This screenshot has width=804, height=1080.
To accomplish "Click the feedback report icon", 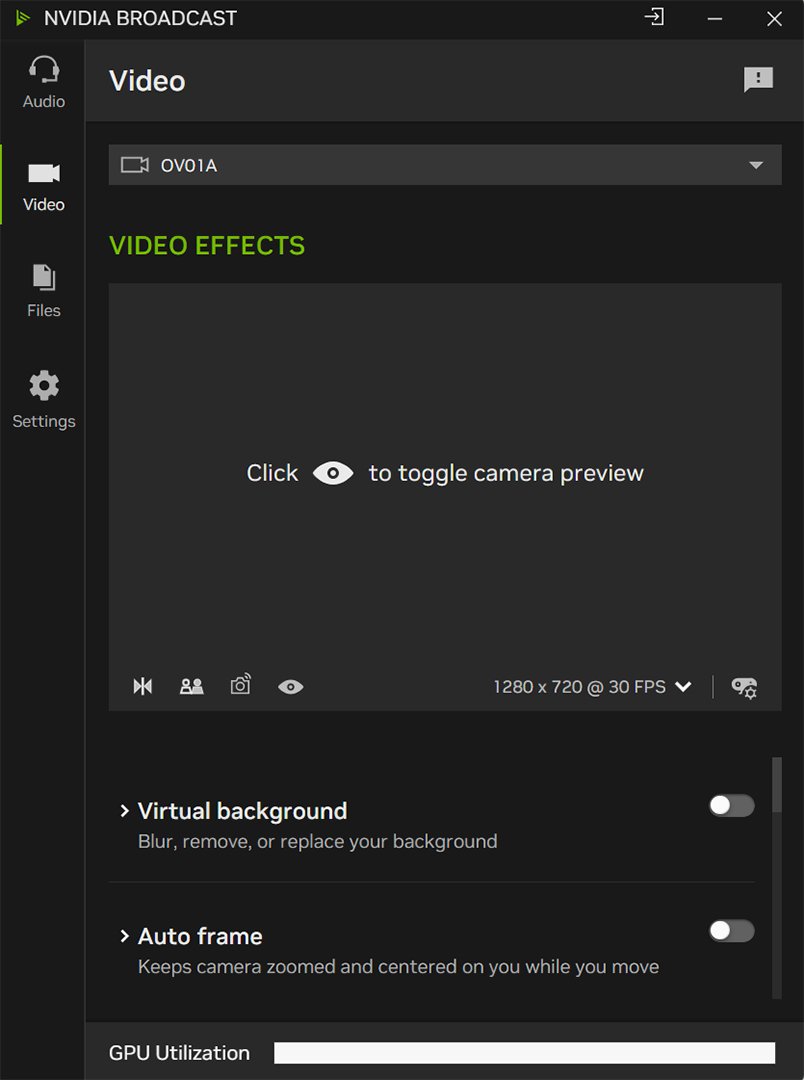I will coord(758,80).
